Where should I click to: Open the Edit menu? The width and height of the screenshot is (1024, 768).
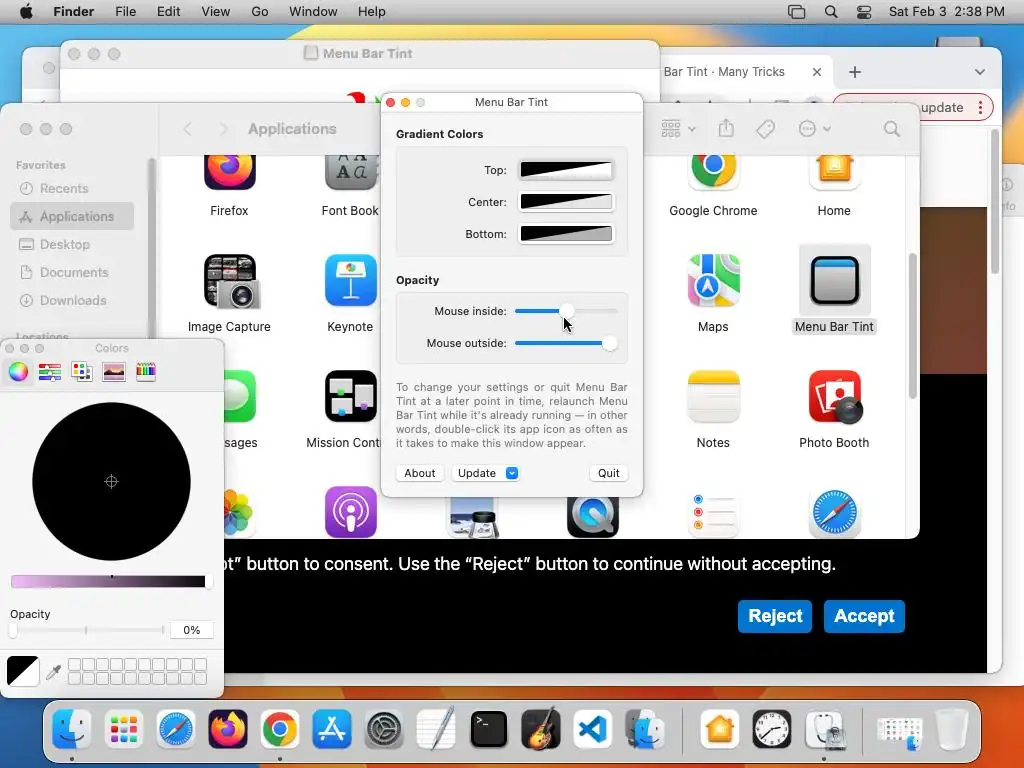[x=168, y=12]
